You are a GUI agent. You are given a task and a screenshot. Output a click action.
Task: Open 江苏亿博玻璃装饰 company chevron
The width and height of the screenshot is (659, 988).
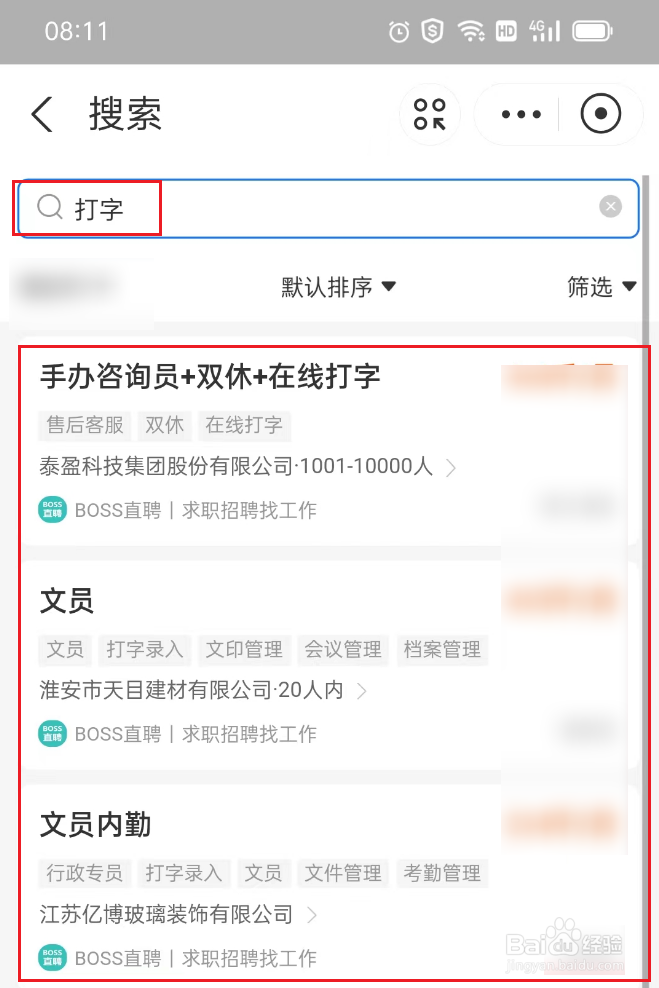[x=311, y=915]
